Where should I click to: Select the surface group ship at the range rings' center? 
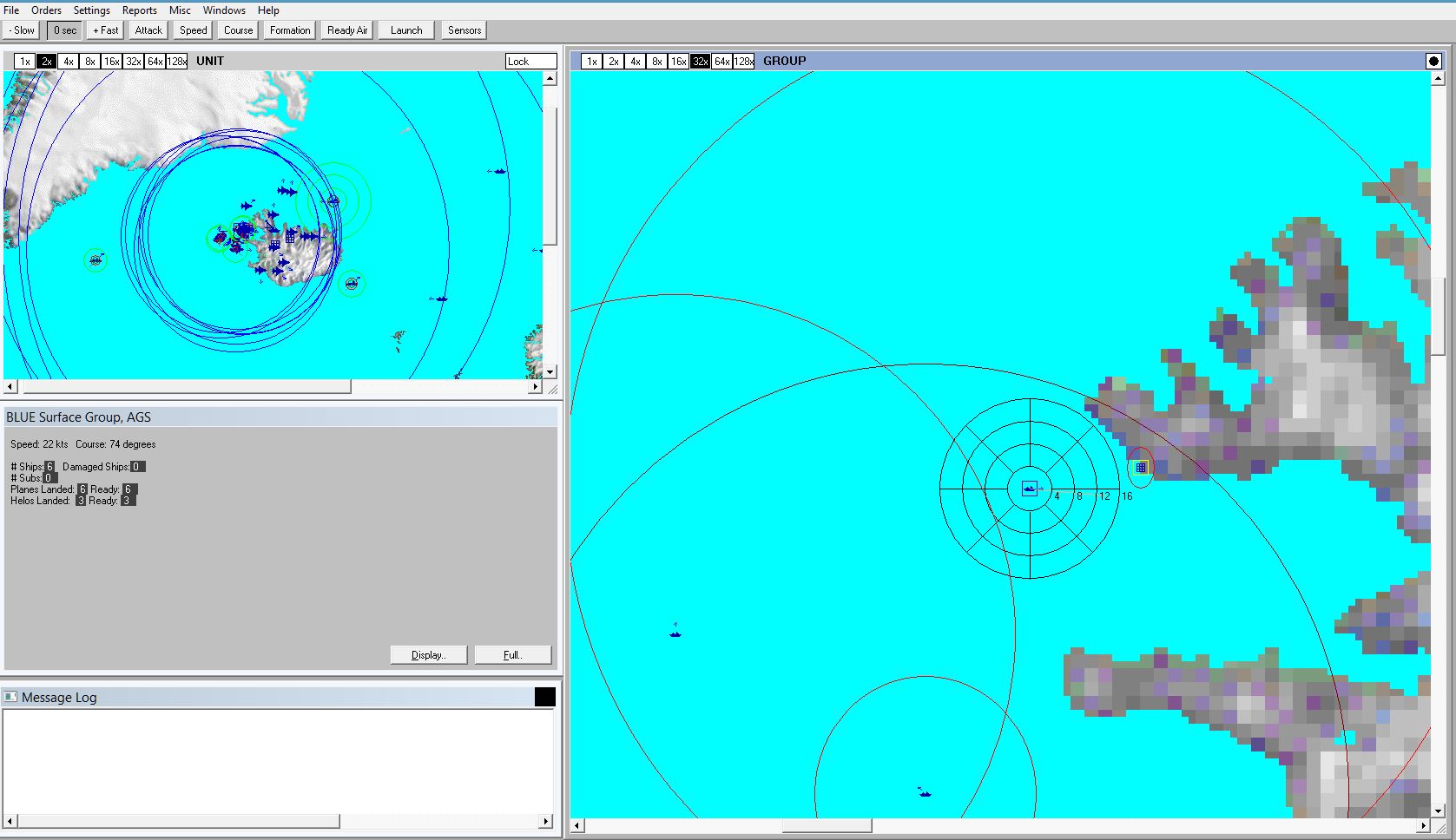click(x=1030, y=489)
